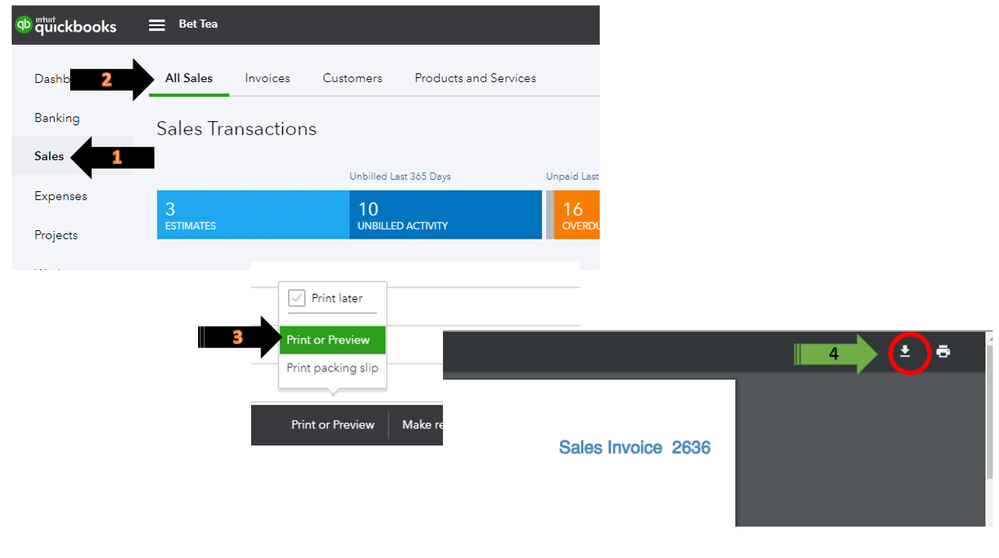Viewport: 999px width, 558px height.
Task: Click the orange 16 Overdue bar
Action: [577, 215]
